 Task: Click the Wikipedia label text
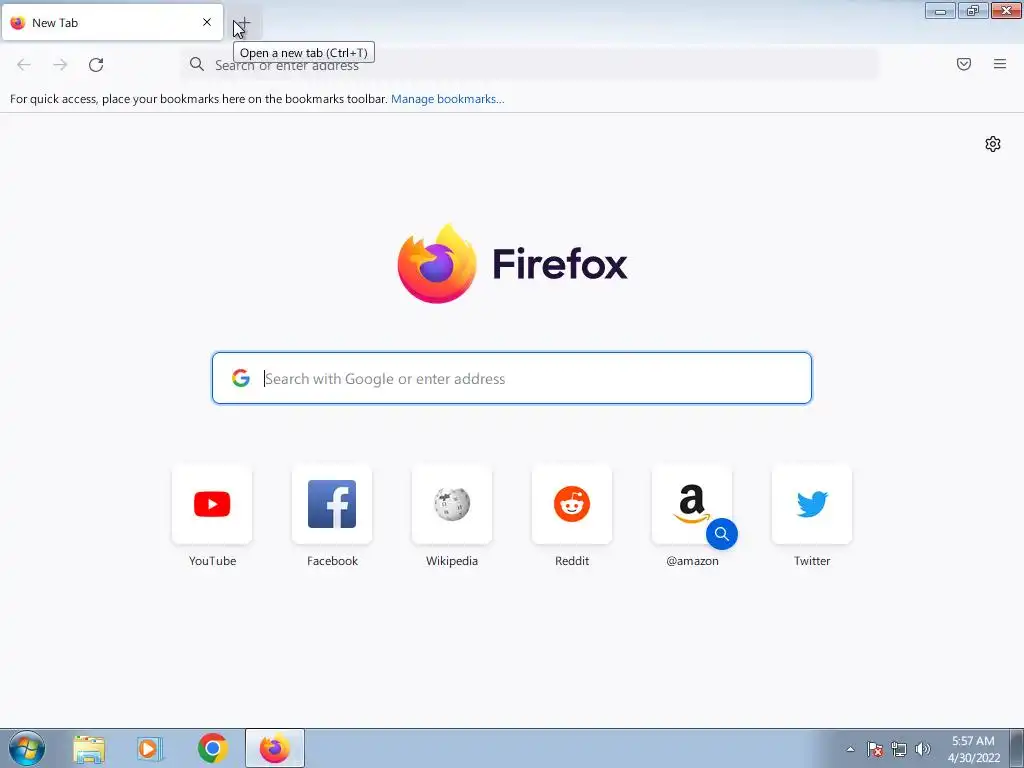pos(452,561)
